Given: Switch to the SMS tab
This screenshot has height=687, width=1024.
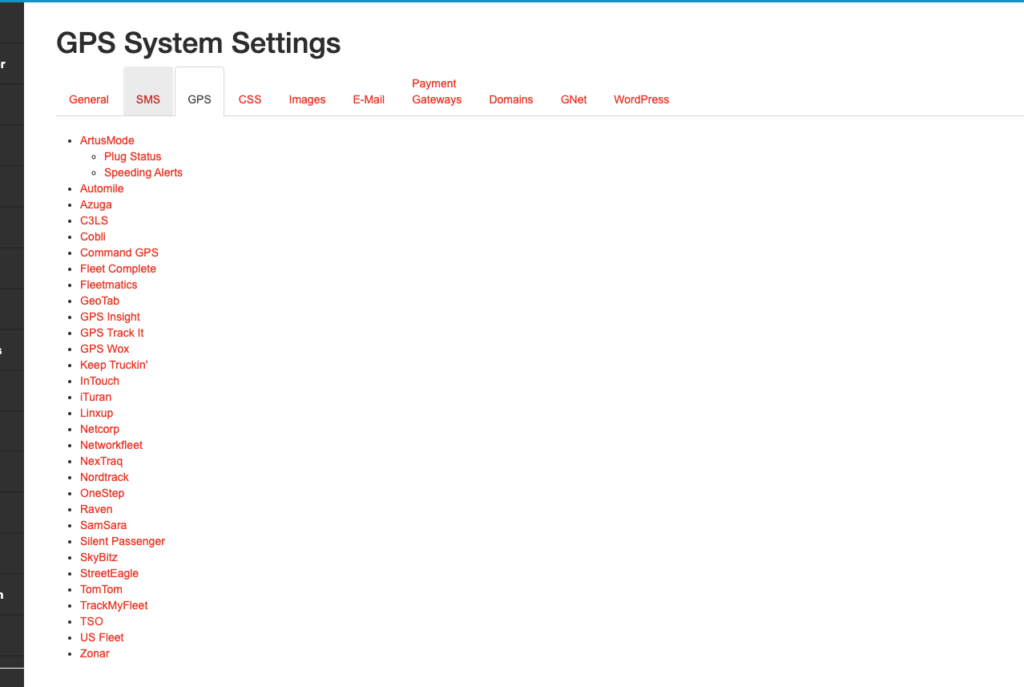Looking at the screenshot, I should click(x=148, y=99).
